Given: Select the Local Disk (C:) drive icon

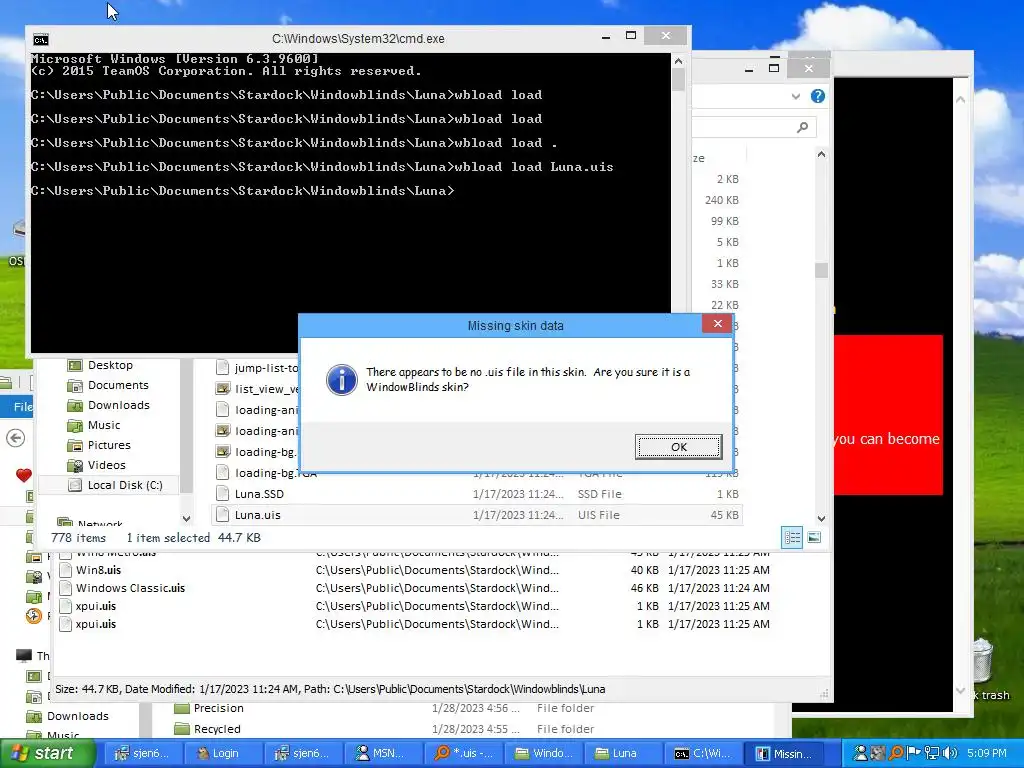Looking at the screenshot, I should tap(76, 485).
